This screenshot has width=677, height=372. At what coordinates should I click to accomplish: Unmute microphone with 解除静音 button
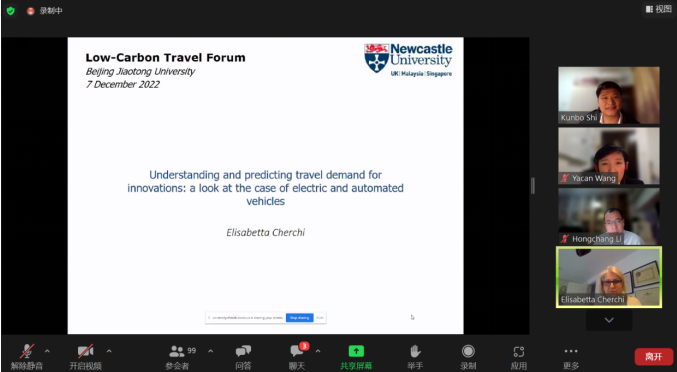click(27, 357)
